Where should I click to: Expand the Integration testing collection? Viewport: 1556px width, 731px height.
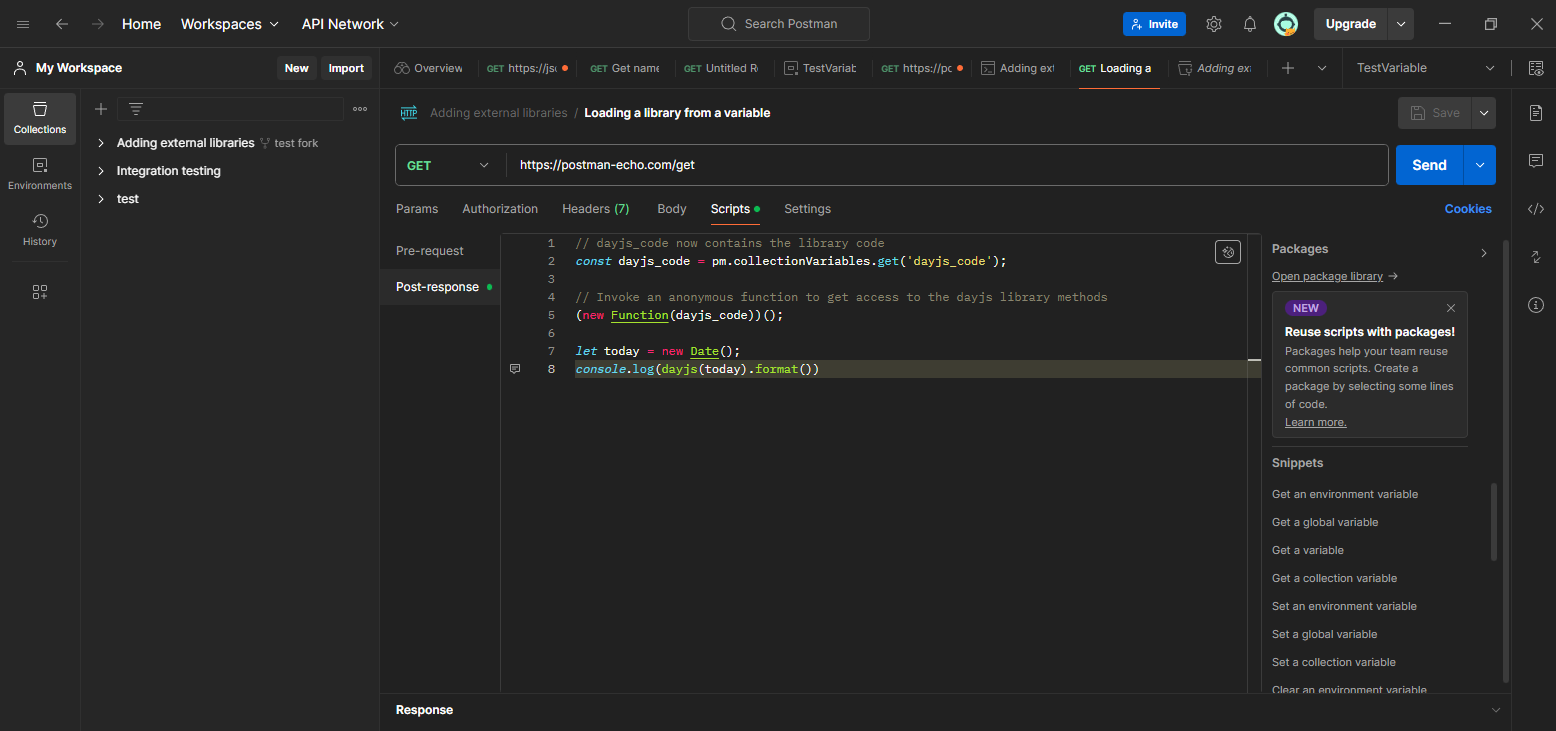101,171
